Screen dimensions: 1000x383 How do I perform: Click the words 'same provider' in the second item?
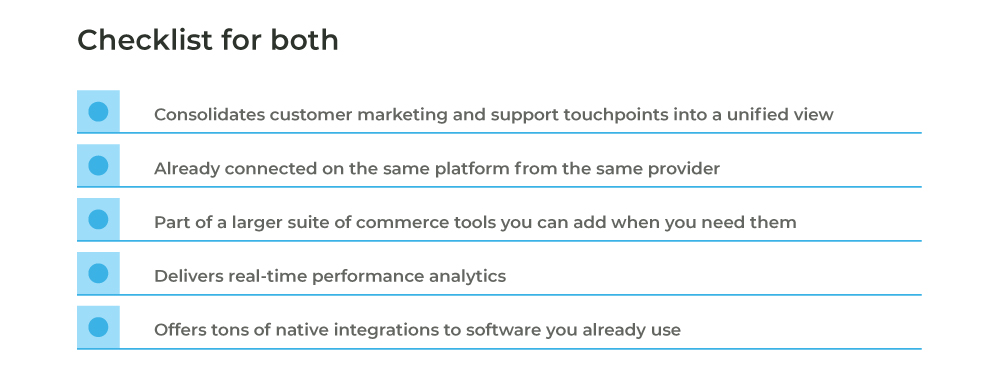point(658,169)
